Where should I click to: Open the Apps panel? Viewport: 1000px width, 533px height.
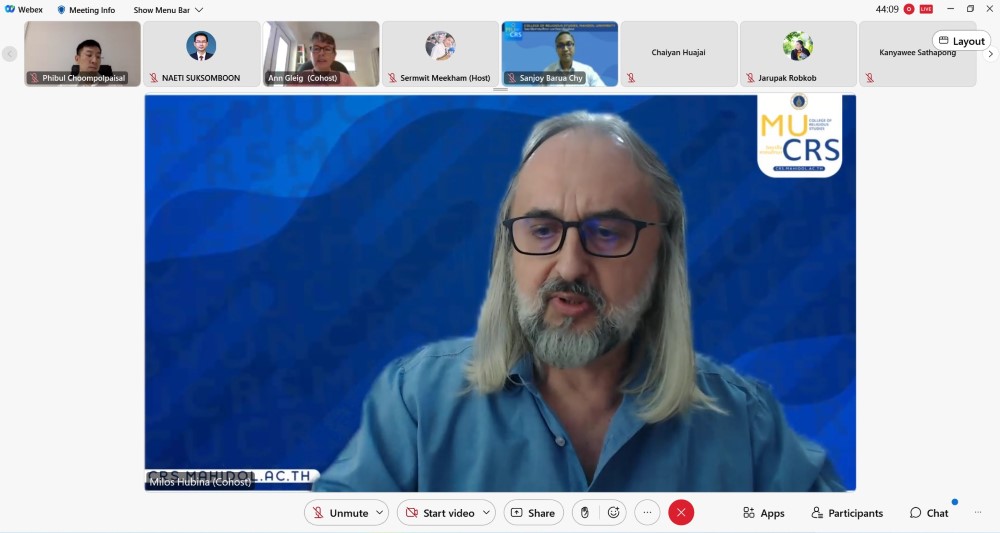(764, 513)
